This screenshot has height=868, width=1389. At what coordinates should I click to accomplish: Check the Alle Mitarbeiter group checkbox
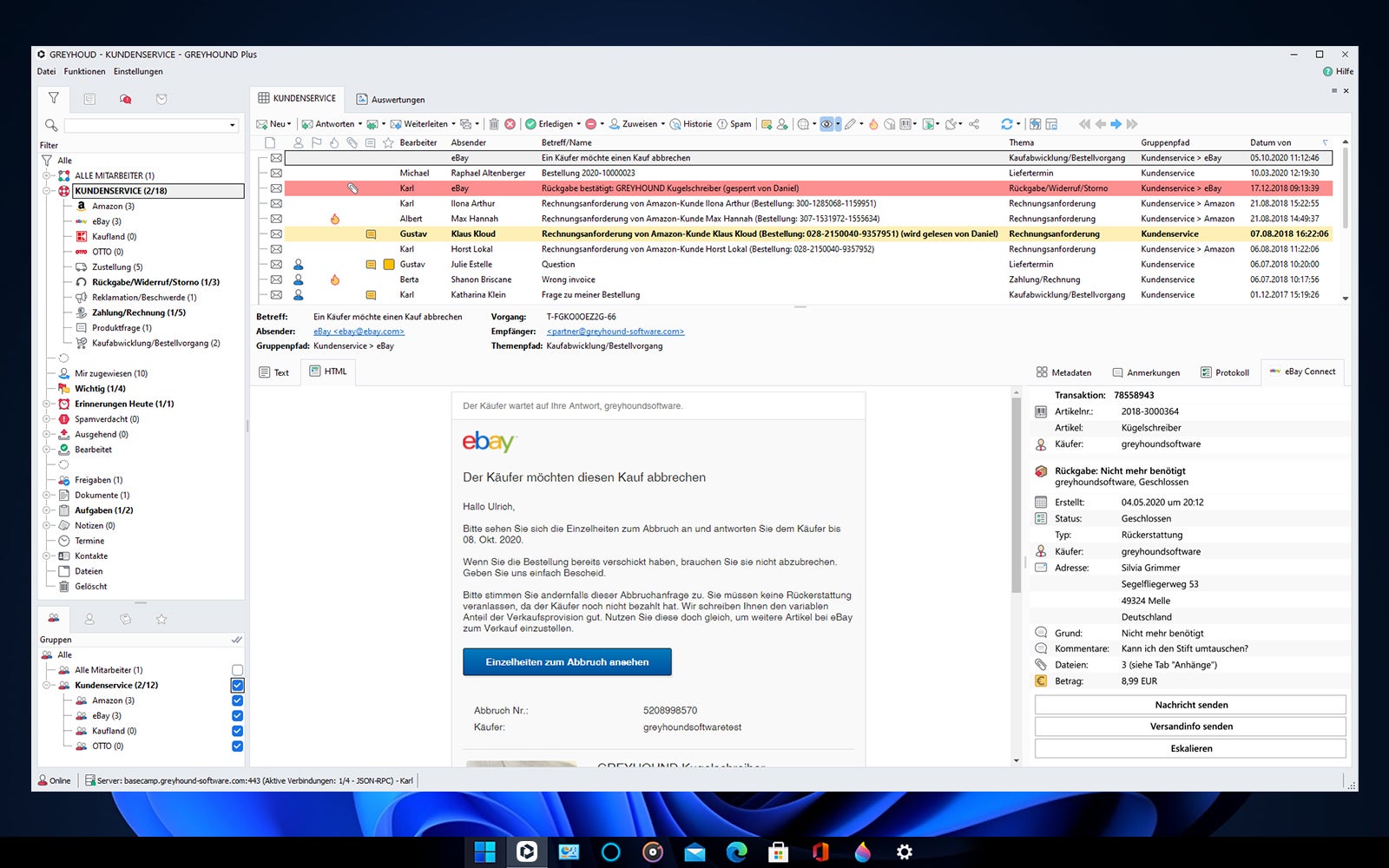click(x=237, y=670)
